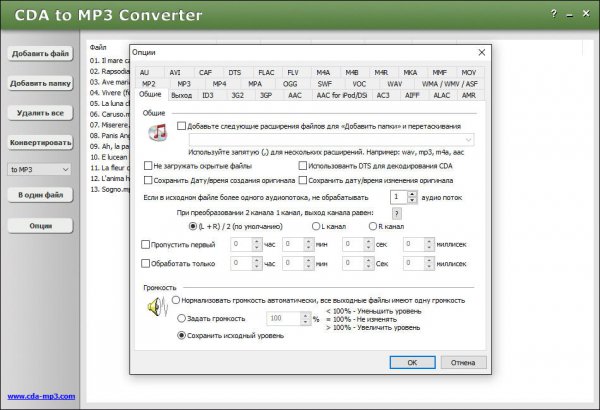This screenshot has height=410, width=600.
Task: Select file 06. Caruso in list
Action: 109,114
